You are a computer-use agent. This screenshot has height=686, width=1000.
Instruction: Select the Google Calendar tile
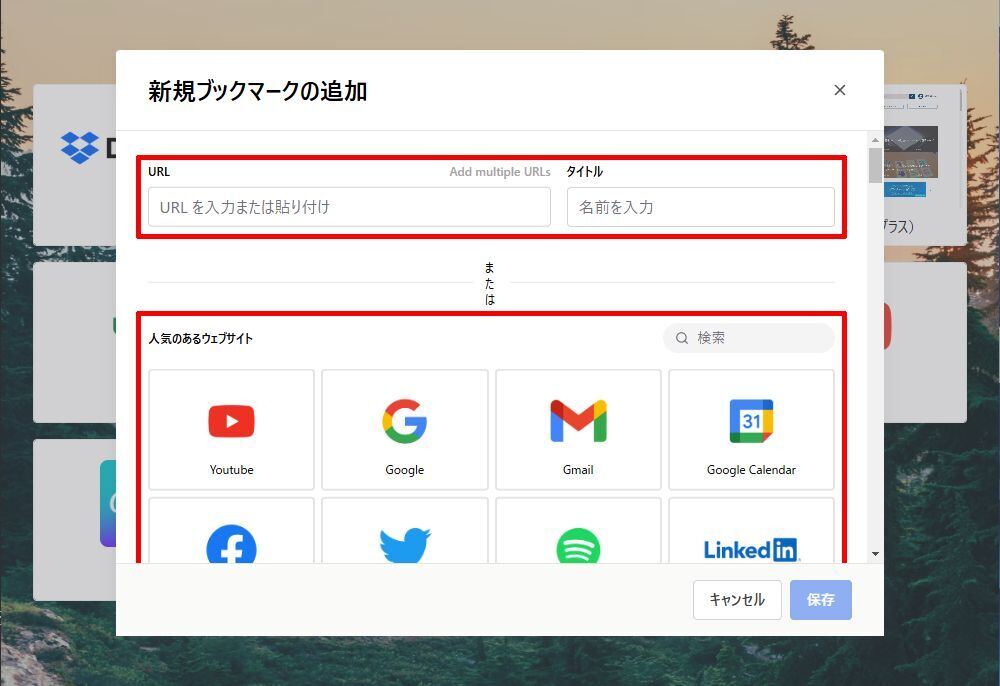pos(751,430)
